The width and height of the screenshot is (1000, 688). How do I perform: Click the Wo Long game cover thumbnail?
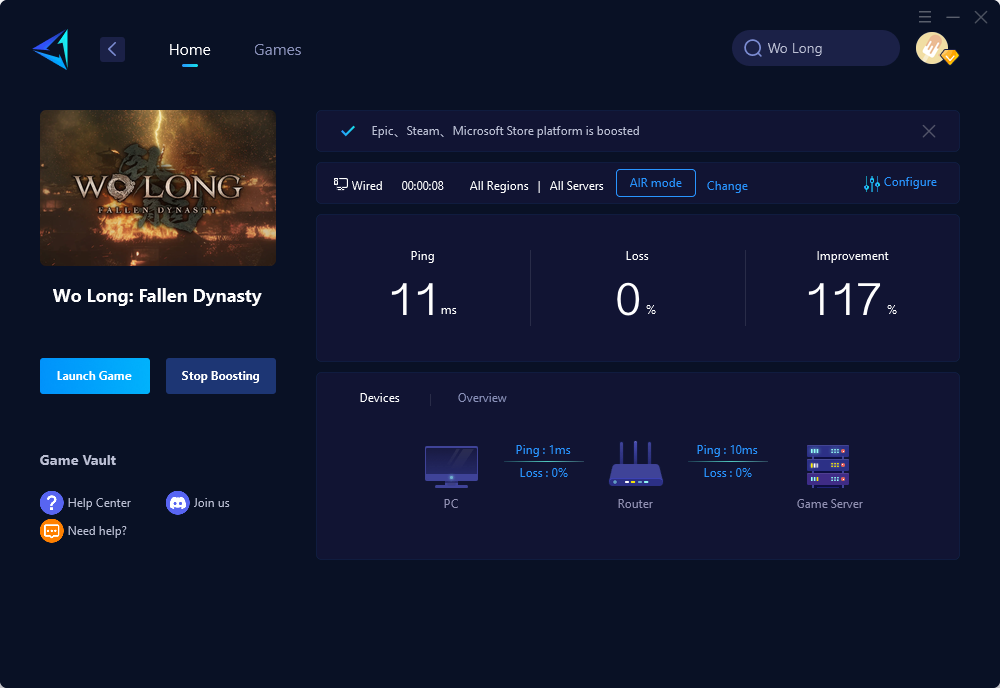158,188
